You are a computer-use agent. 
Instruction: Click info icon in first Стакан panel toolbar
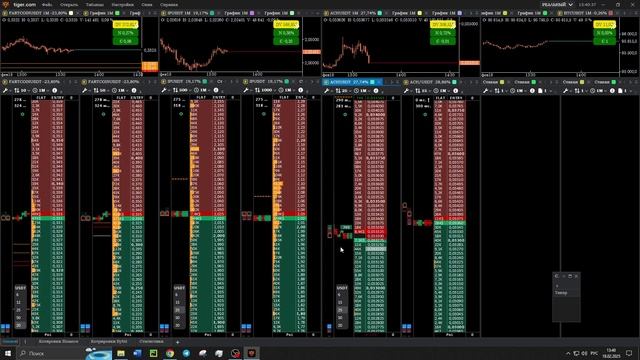point(532,91)
